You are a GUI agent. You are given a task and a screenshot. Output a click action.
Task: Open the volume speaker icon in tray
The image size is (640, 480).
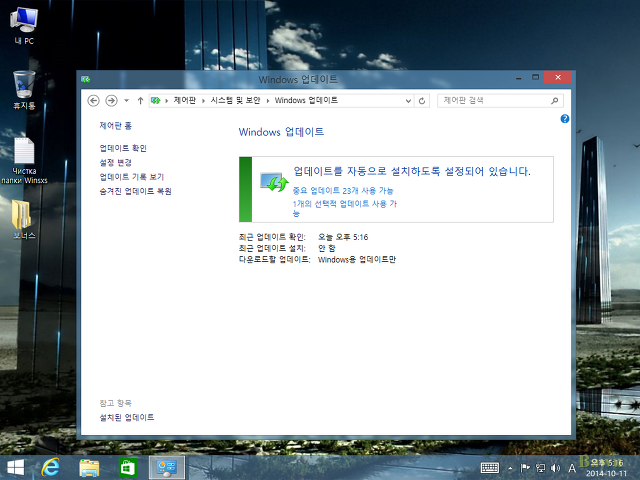click(x=555, y=468)
